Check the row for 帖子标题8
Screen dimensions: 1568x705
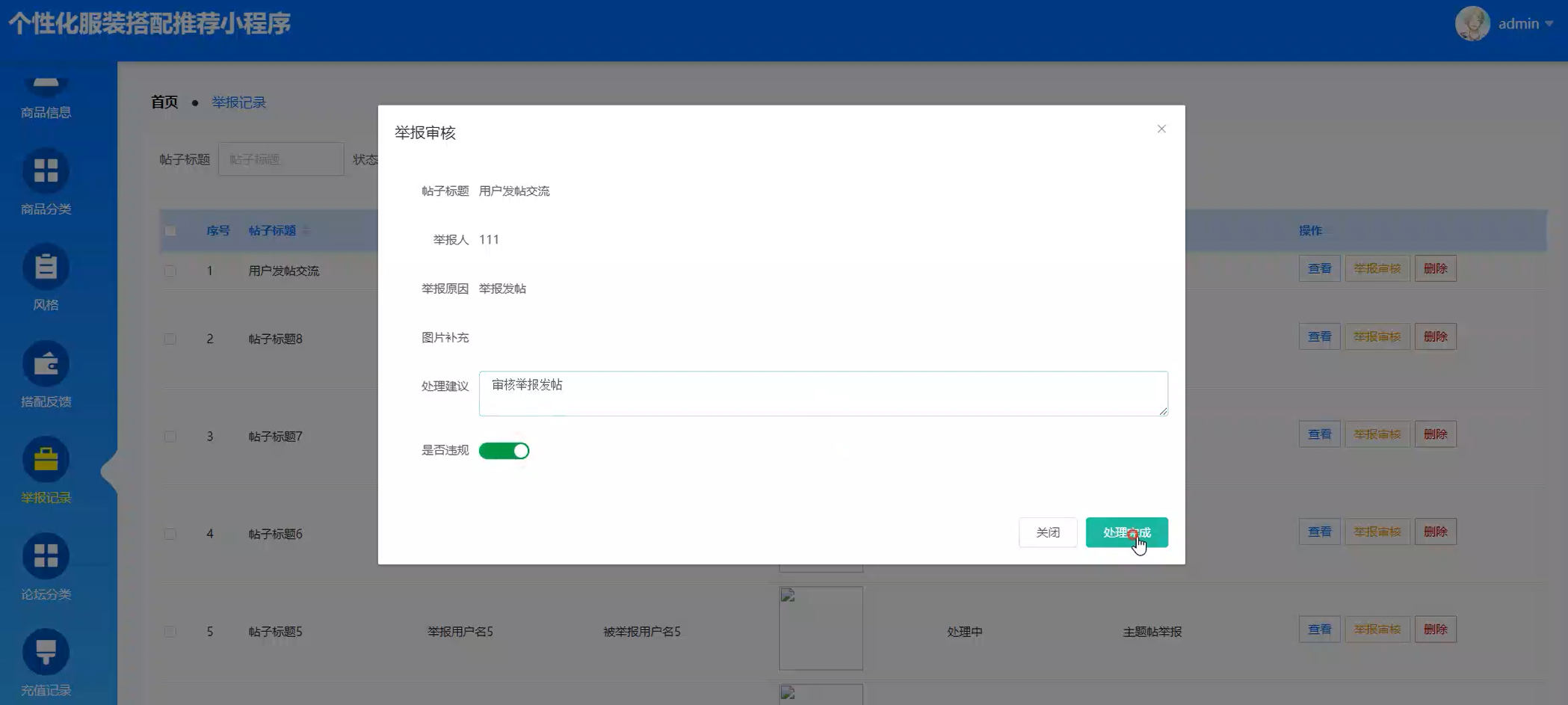coord(170,339)
